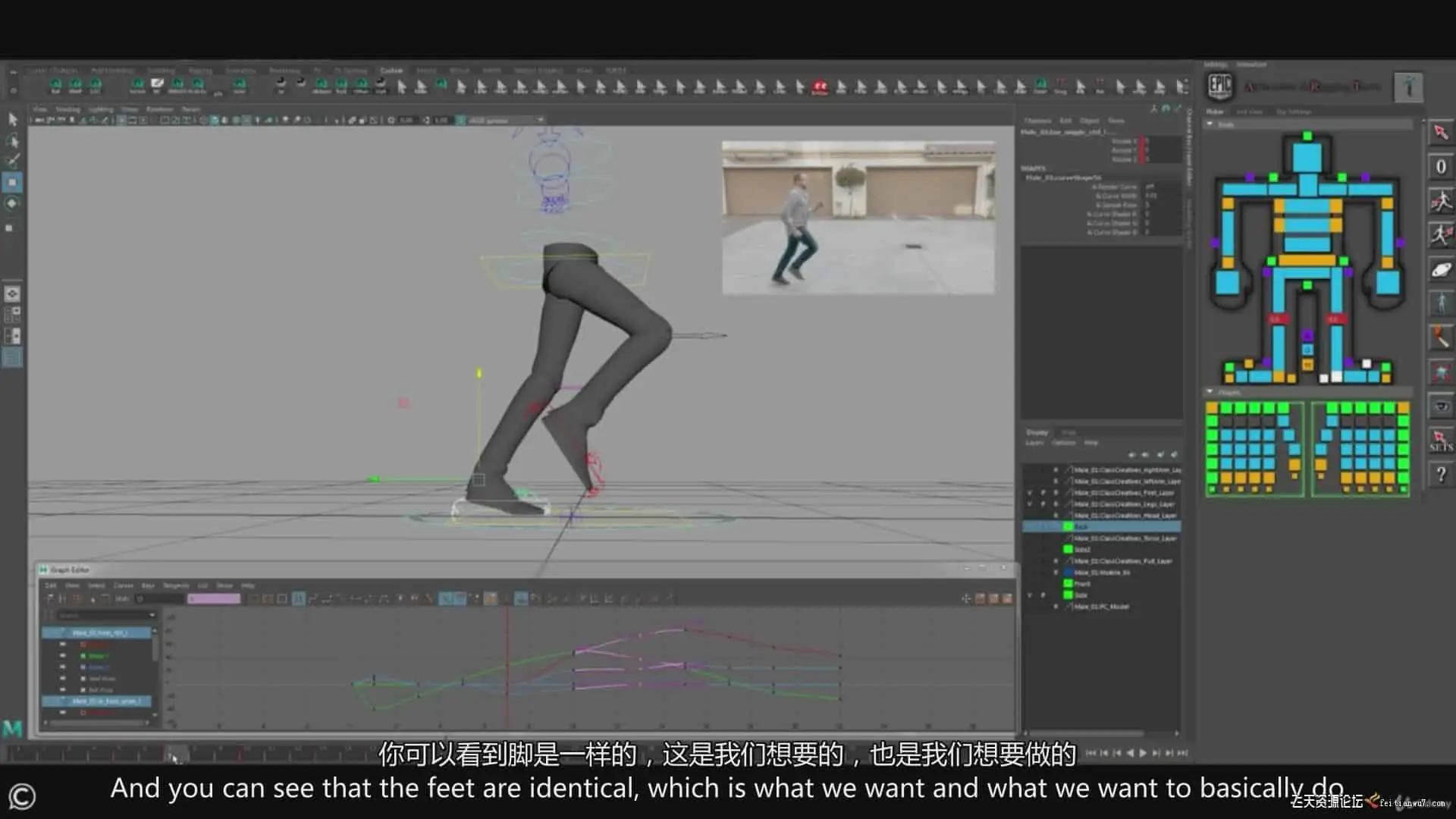Toggle V visibility of Legs_Layer
The height and width of the screenshot is (819, 1456).
click(x=1030, y=504)
